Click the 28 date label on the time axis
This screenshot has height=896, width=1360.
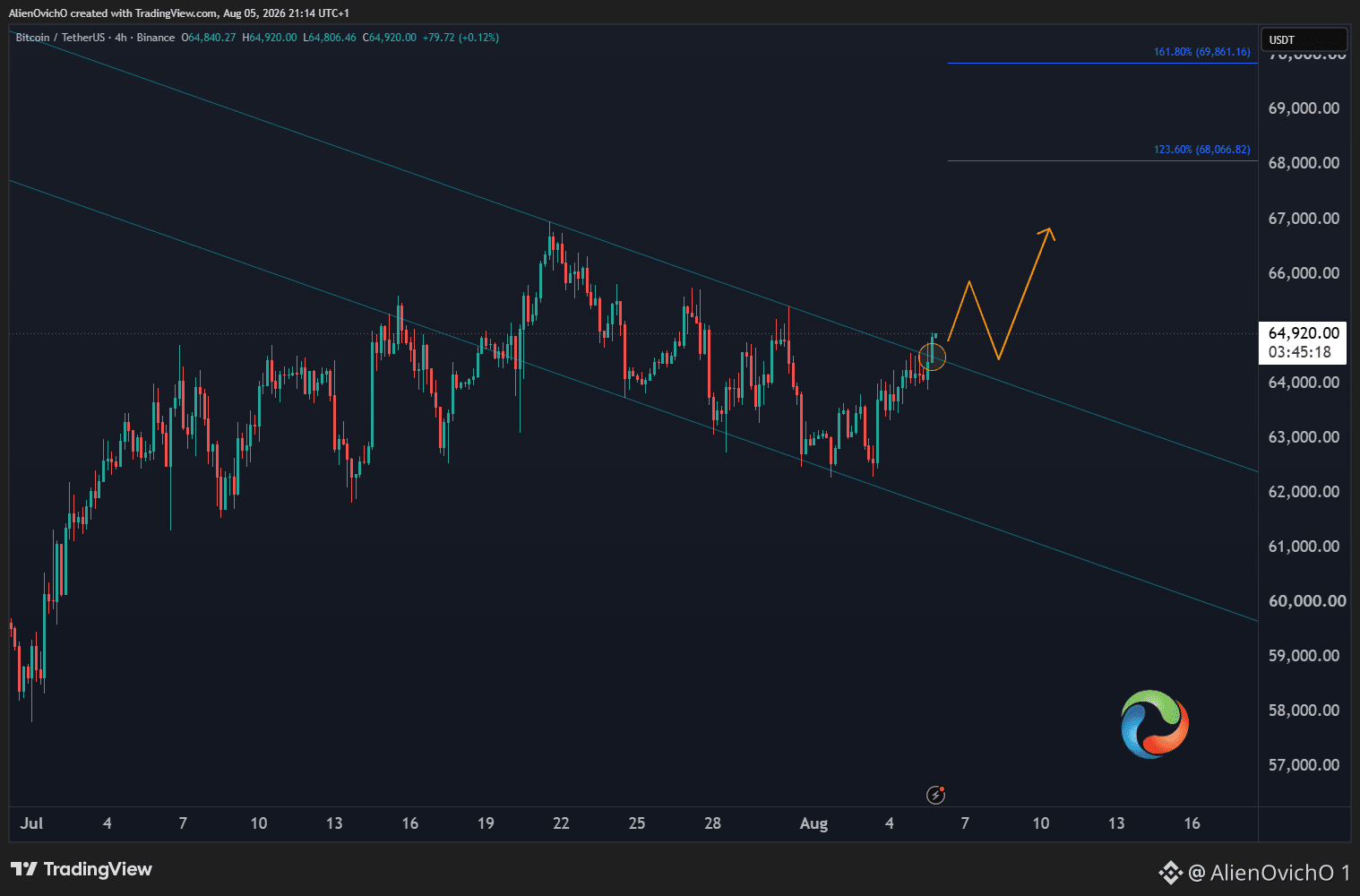tap(712, 823)
